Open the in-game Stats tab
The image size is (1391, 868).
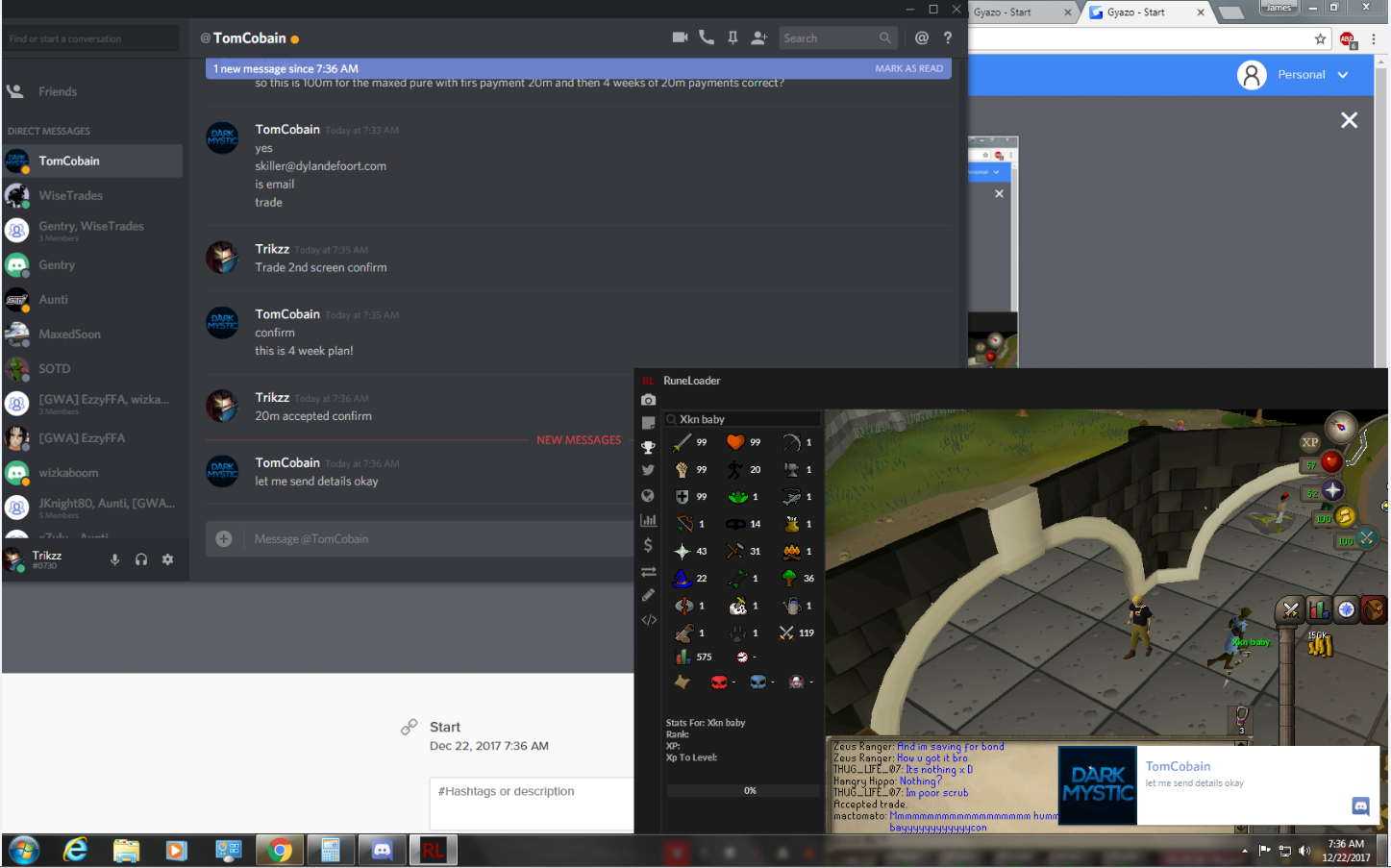(1319, 609)
